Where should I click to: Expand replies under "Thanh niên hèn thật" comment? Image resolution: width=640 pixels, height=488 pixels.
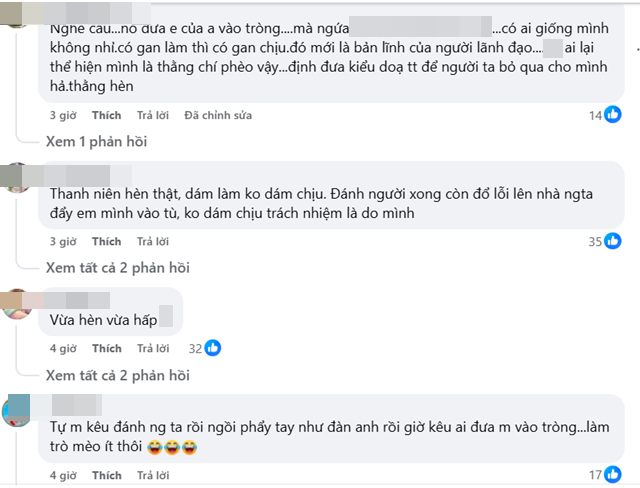[x=117, y=268]
